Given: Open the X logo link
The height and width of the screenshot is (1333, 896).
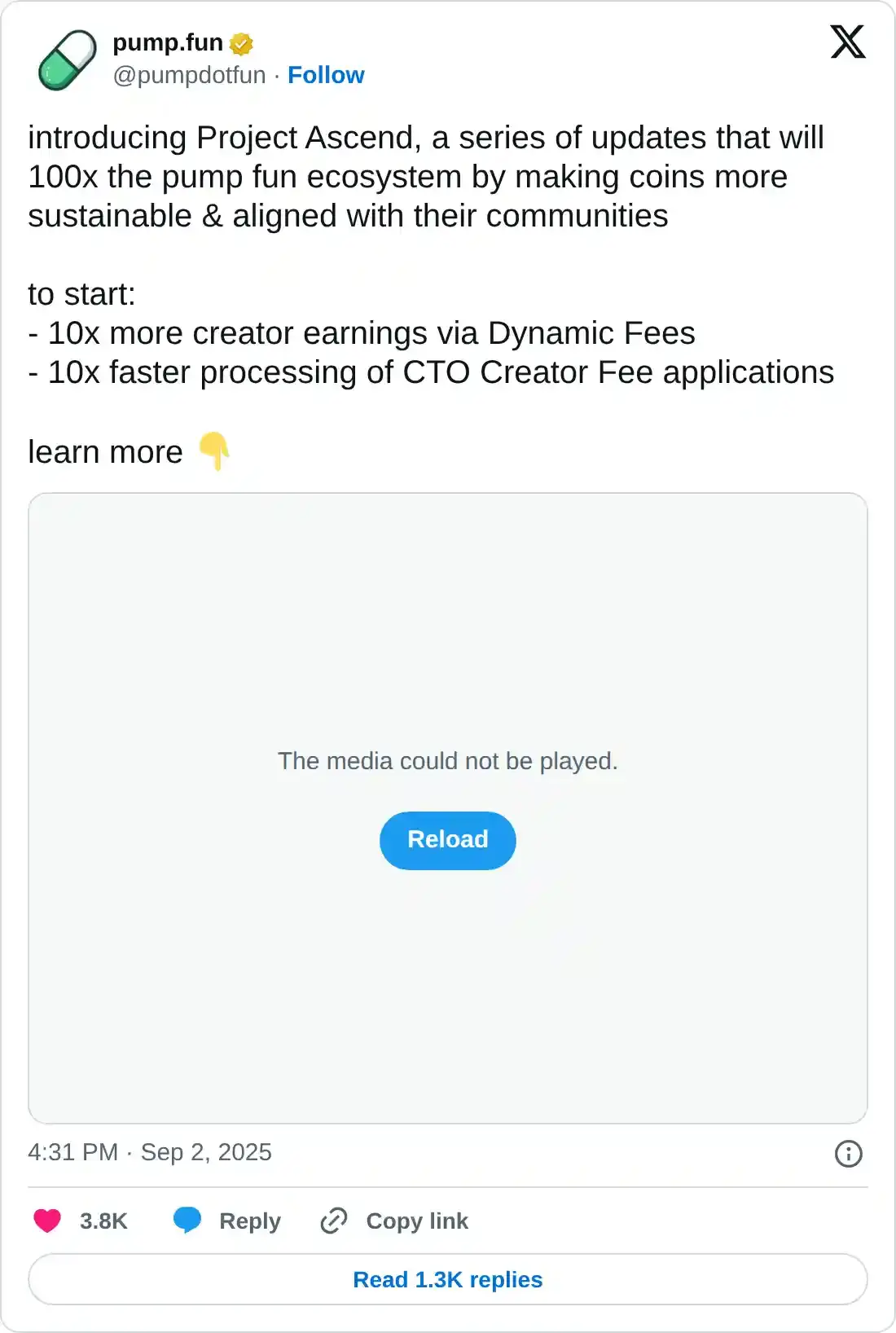Looking at the screenshot, I should click(x=847, y=42).
